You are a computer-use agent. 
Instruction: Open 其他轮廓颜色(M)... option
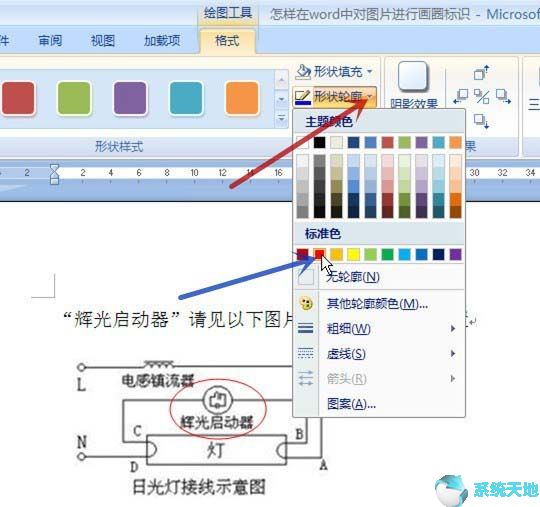379,304
